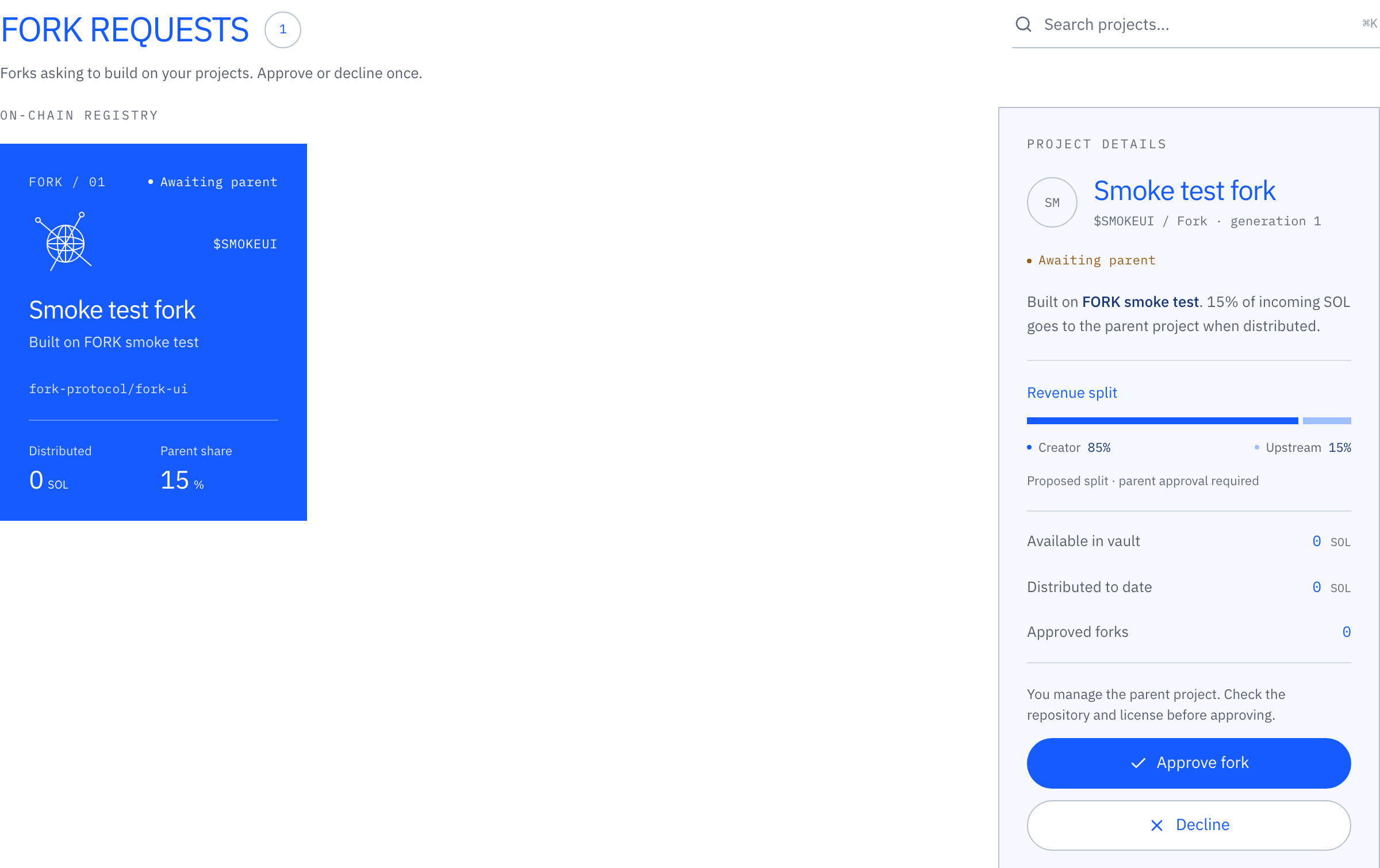Image resolution: width=1380 pixels, height=868 pixels.
Task: Click the search magnifier icon
Action: [1023, 24]
